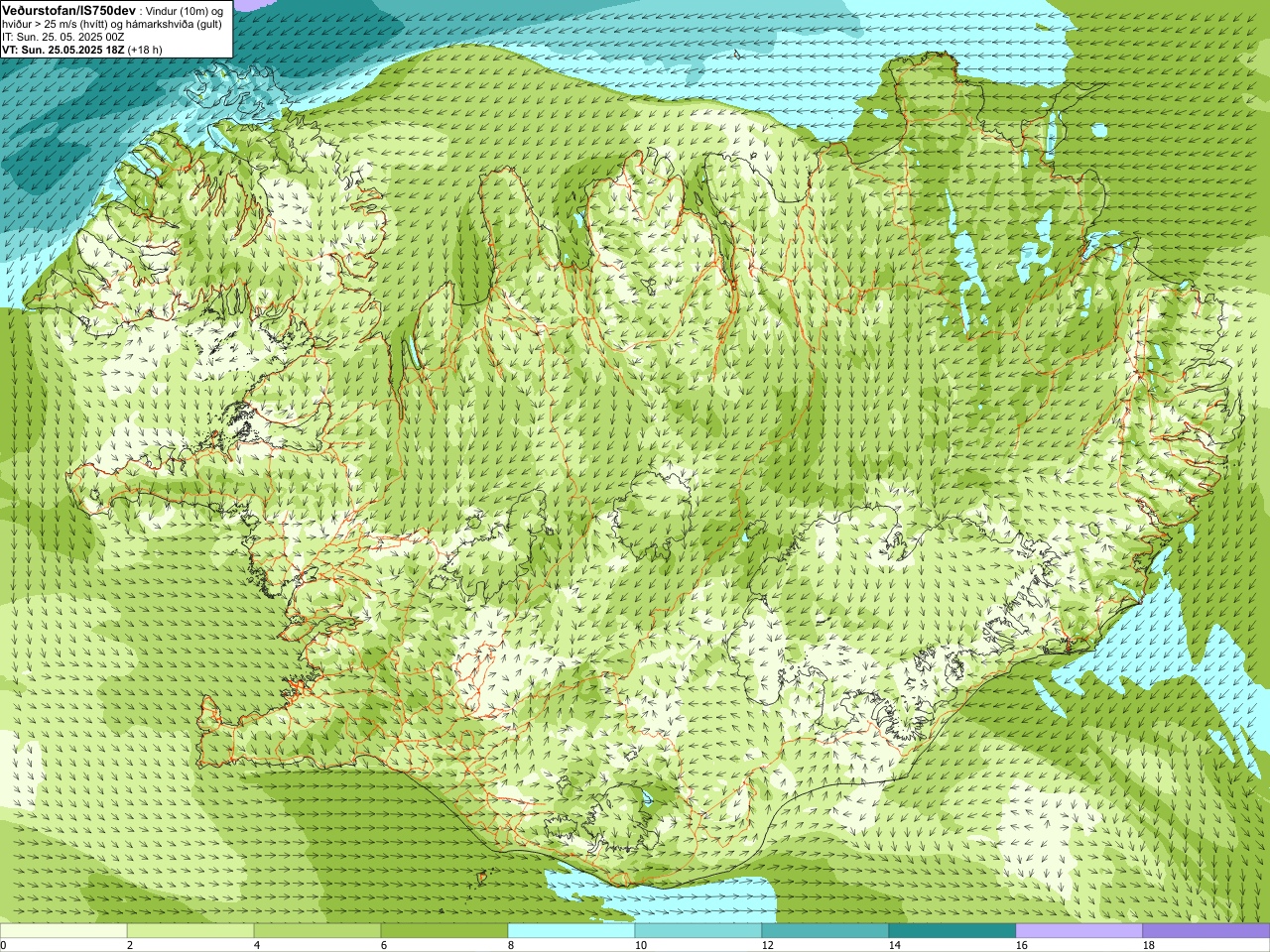
Task: Select the green 4–6 color bar segment
Action: pos(317,931)
